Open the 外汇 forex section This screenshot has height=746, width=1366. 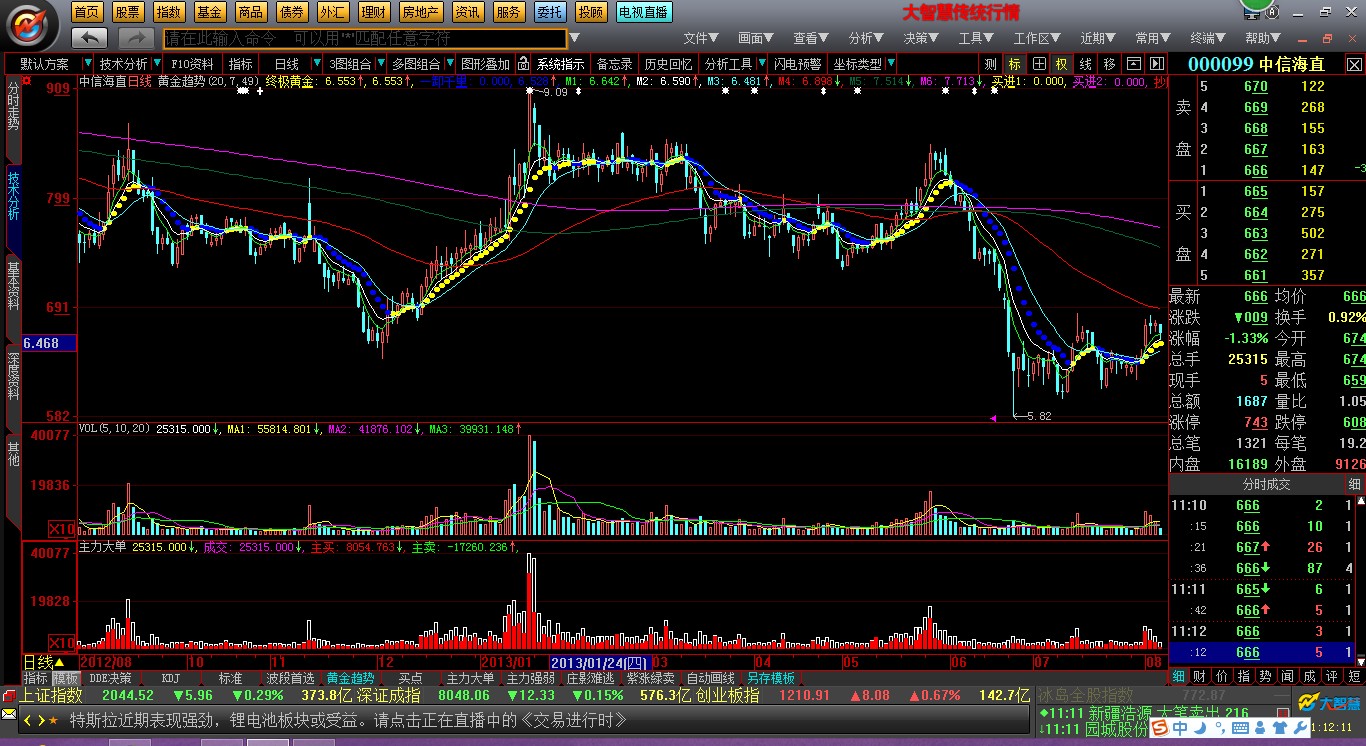click(x=332, y=12)
